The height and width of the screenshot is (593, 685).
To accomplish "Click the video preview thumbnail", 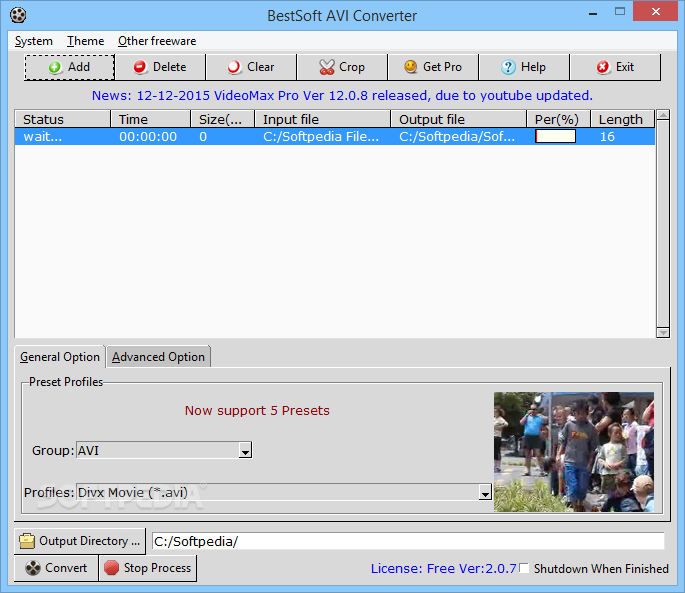I will pyautogui.click(x=574, y=452).
